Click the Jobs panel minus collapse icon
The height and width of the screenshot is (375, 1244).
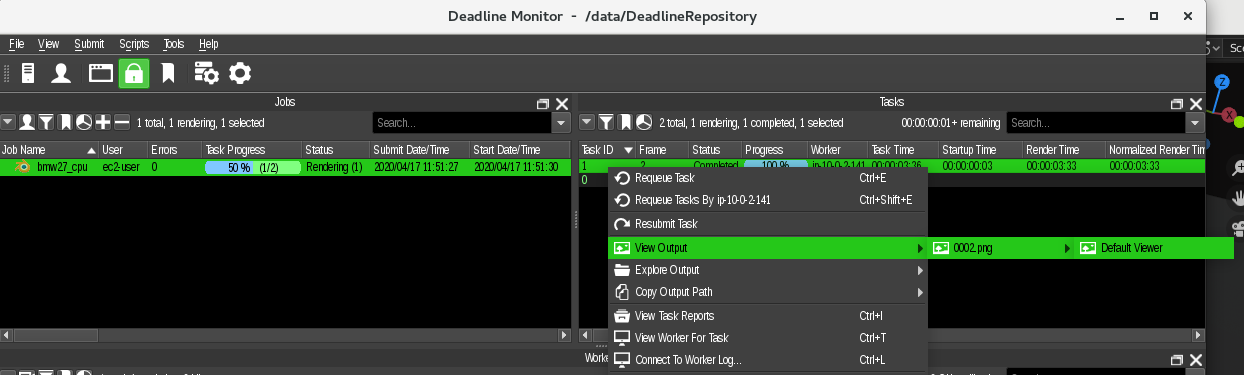click(x=122, y=122)
